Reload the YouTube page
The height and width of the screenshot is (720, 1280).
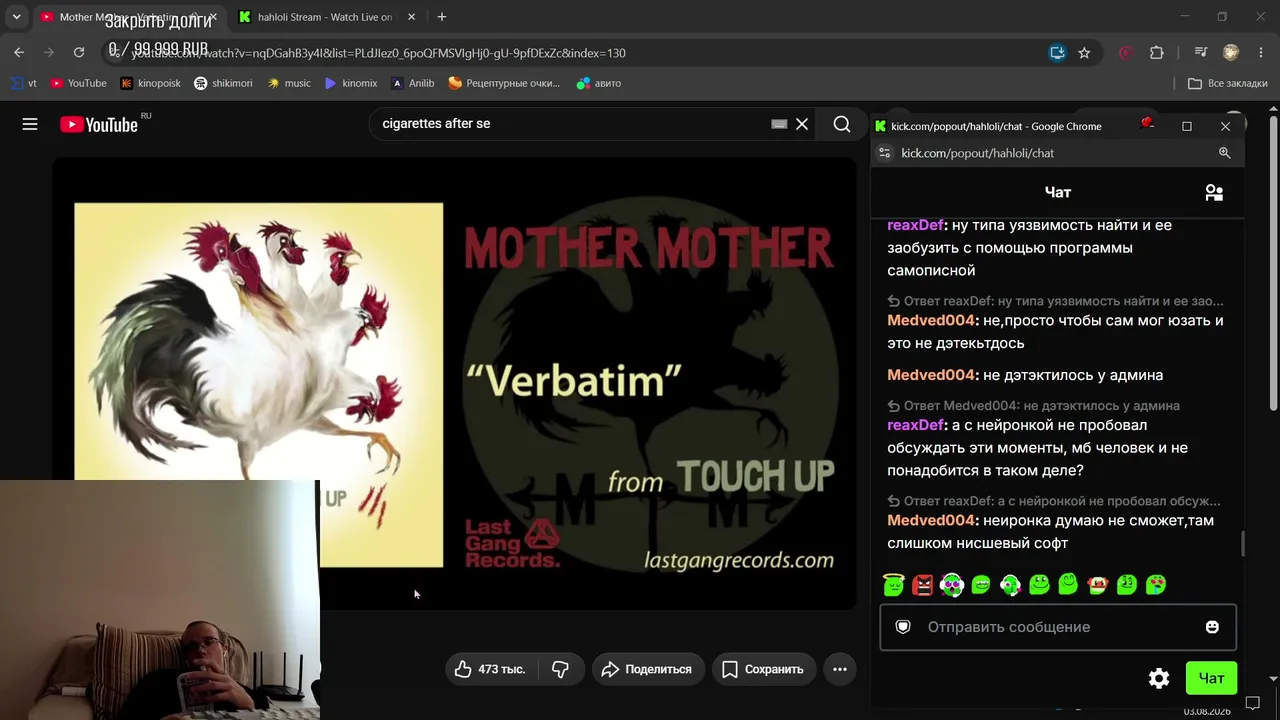pos(79,53)
